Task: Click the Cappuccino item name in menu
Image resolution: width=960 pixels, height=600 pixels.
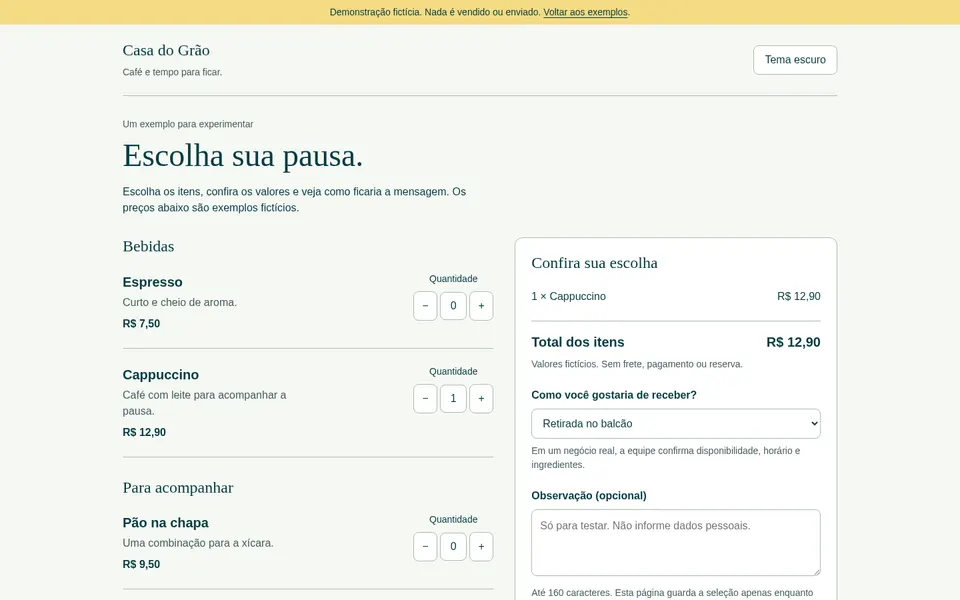Action: click(160, 375)
